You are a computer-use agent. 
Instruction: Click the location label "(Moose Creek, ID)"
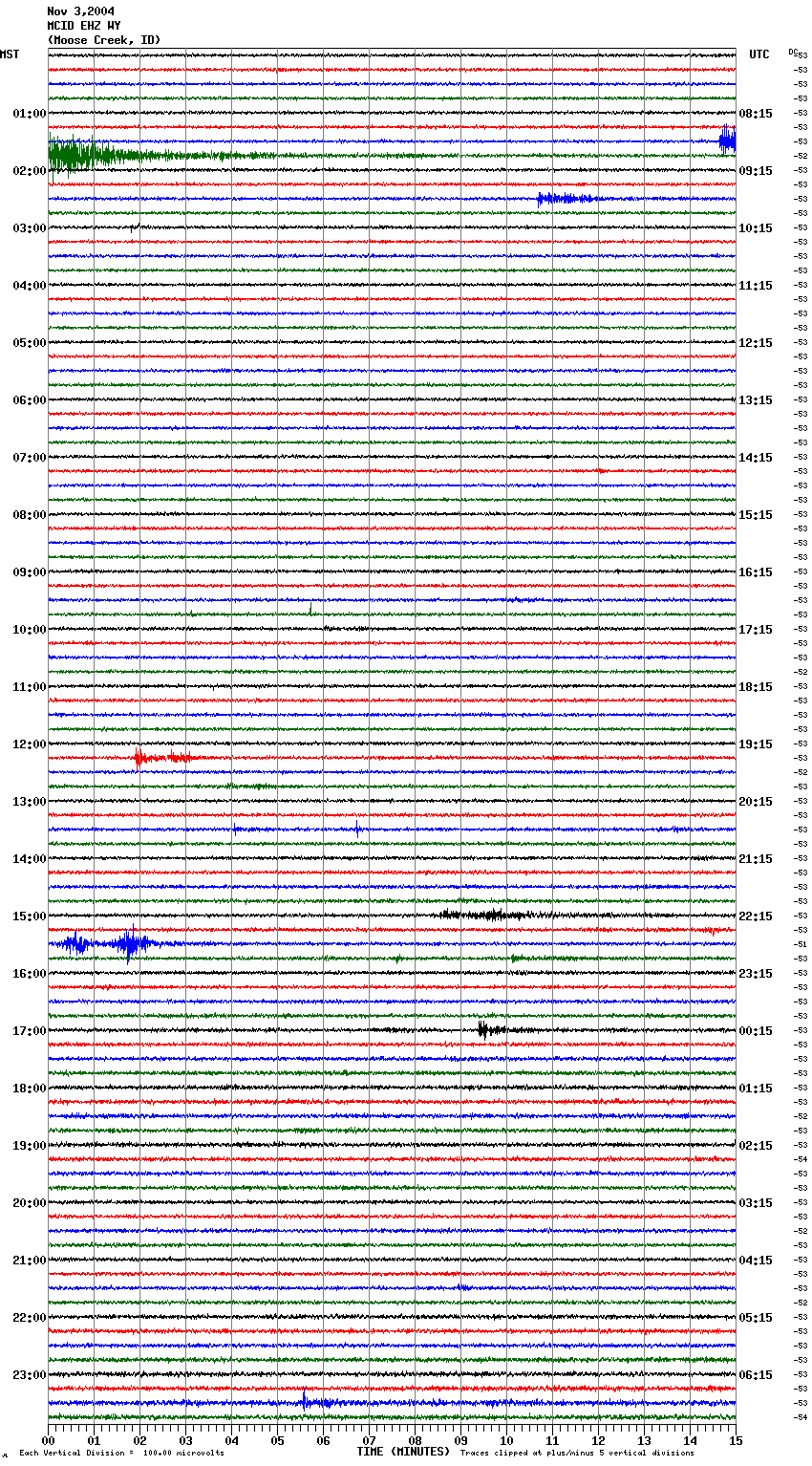point(103,40)
